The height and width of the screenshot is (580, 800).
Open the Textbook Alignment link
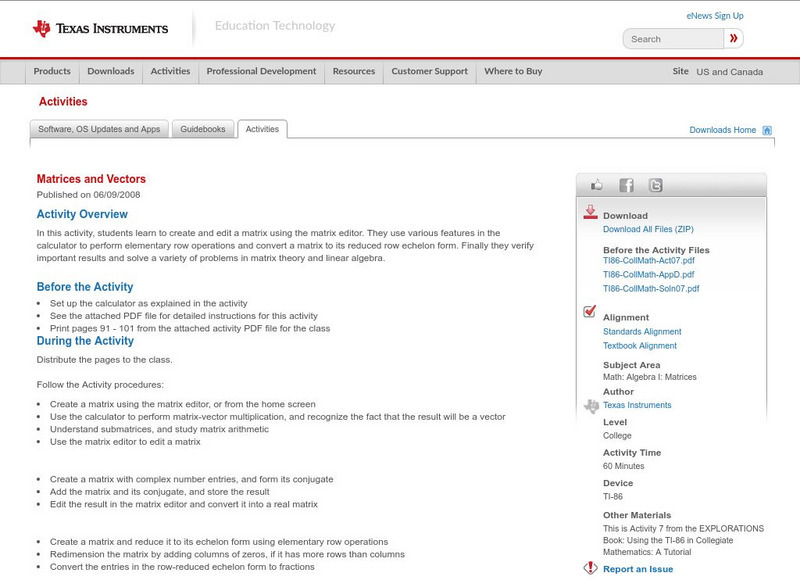tap(640, 346)
